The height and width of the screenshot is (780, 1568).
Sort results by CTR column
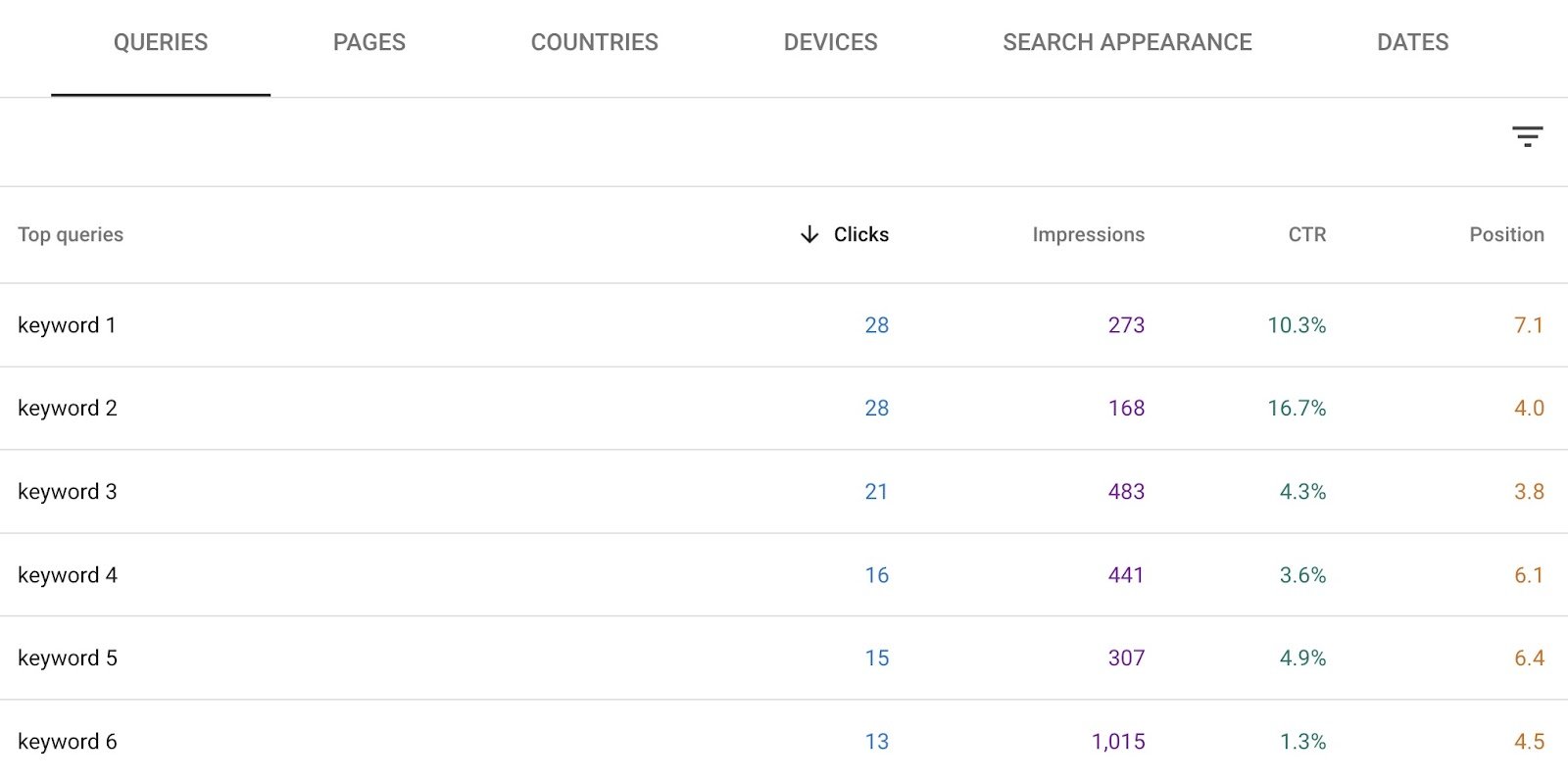point(1307,234)
